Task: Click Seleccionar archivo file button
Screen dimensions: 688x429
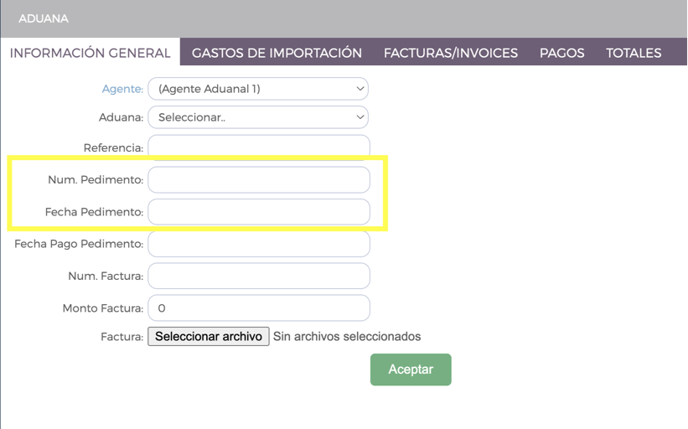Action: click(x=208, y=336)
